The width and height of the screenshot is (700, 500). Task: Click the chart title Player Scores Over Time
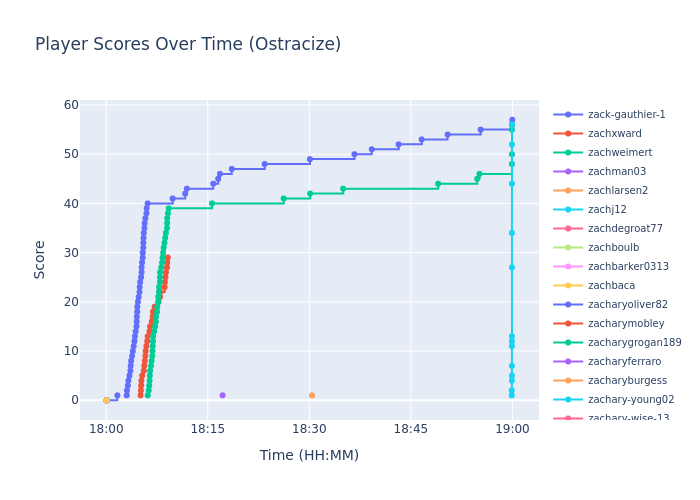(x=188, y=45)
